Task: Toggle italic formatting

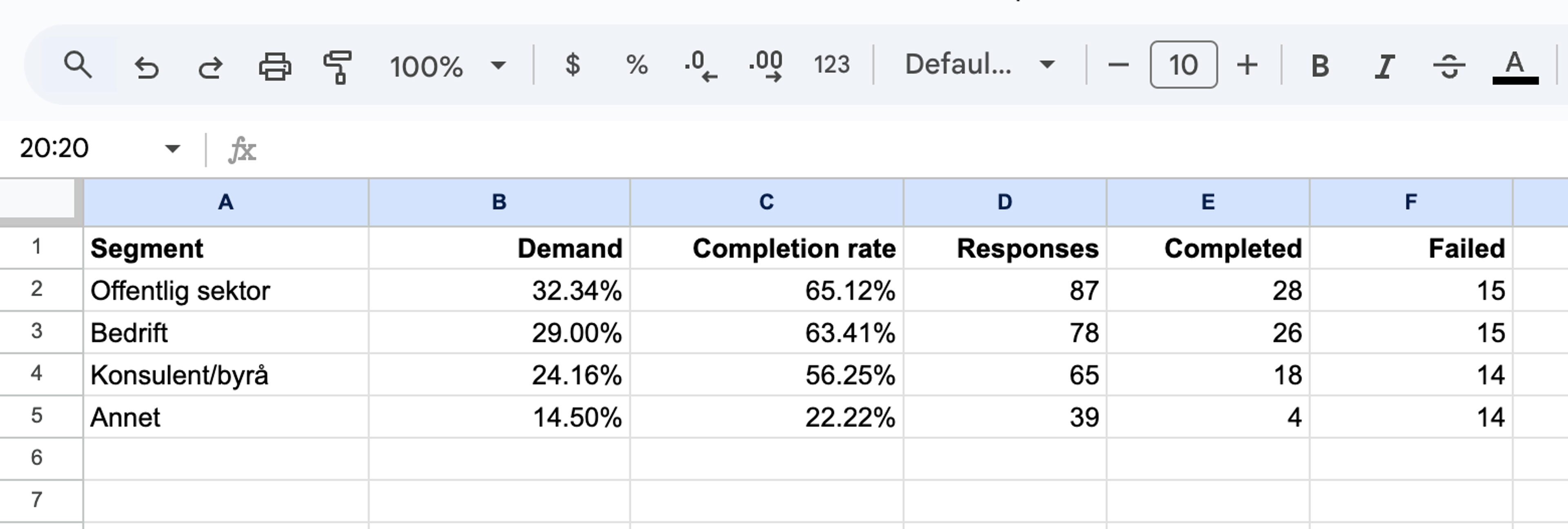Action: pyautogui.click(x=1384, y=66)
